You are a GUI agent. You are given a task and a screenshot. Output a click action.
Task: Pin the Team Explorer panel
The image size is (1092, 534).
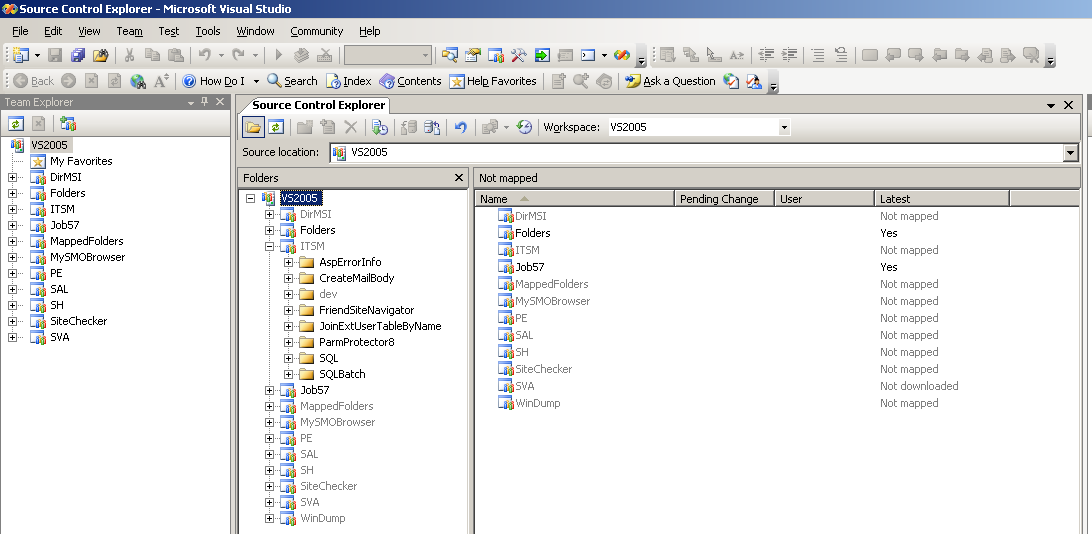[205, 102]
